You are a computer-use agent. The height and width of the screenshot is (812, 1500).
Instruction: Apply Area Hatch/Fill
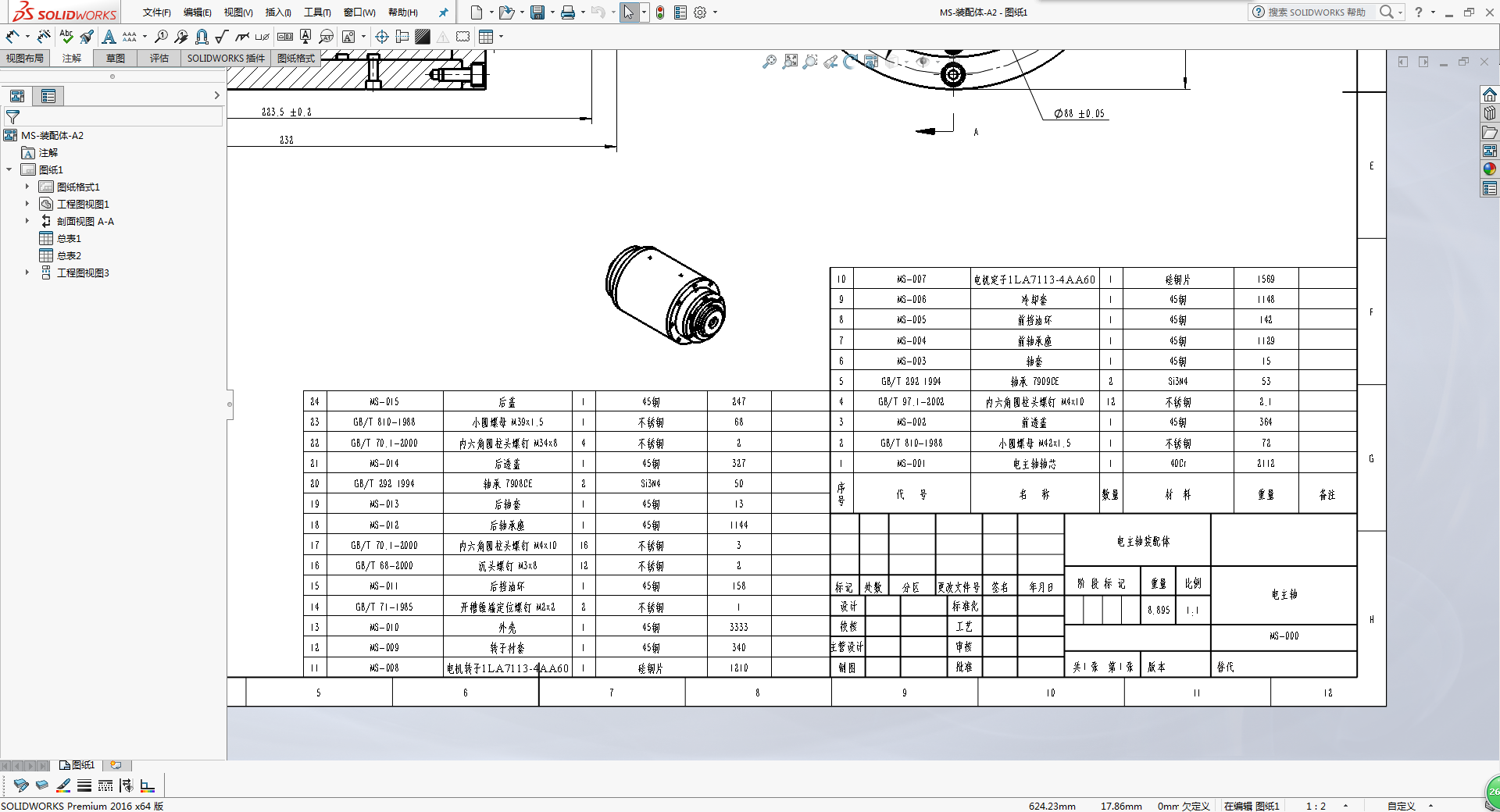423,36
